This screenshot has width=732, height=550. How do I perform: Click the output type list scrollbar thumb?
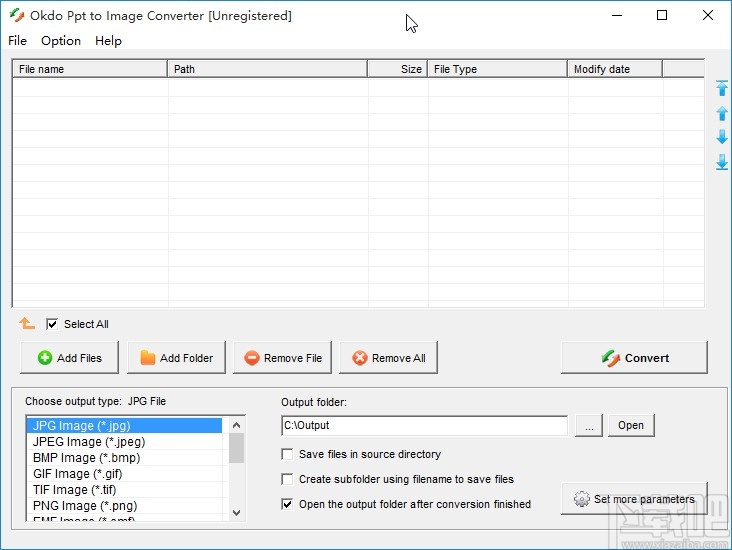236,448
